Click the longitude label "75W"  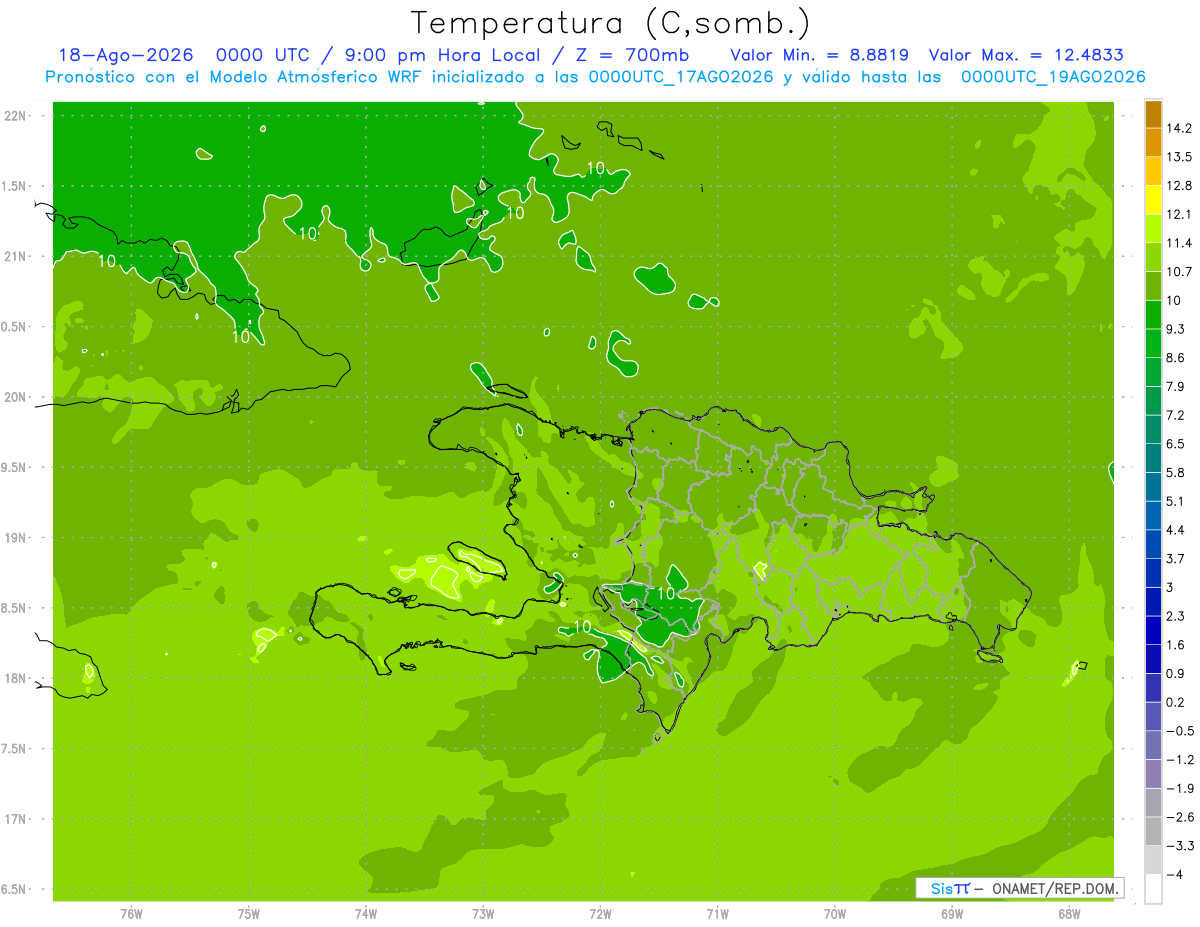[249, 914]
